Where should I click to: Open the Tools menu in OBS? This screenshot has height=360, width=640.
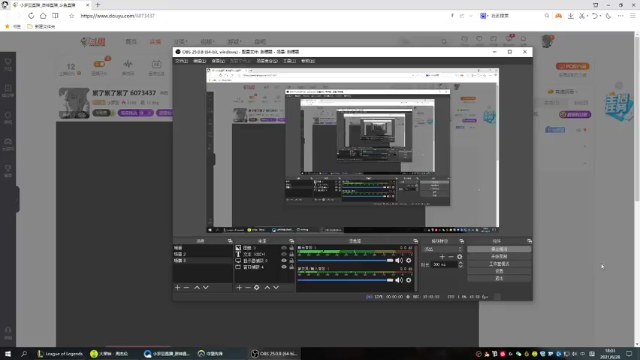(289, 61)
